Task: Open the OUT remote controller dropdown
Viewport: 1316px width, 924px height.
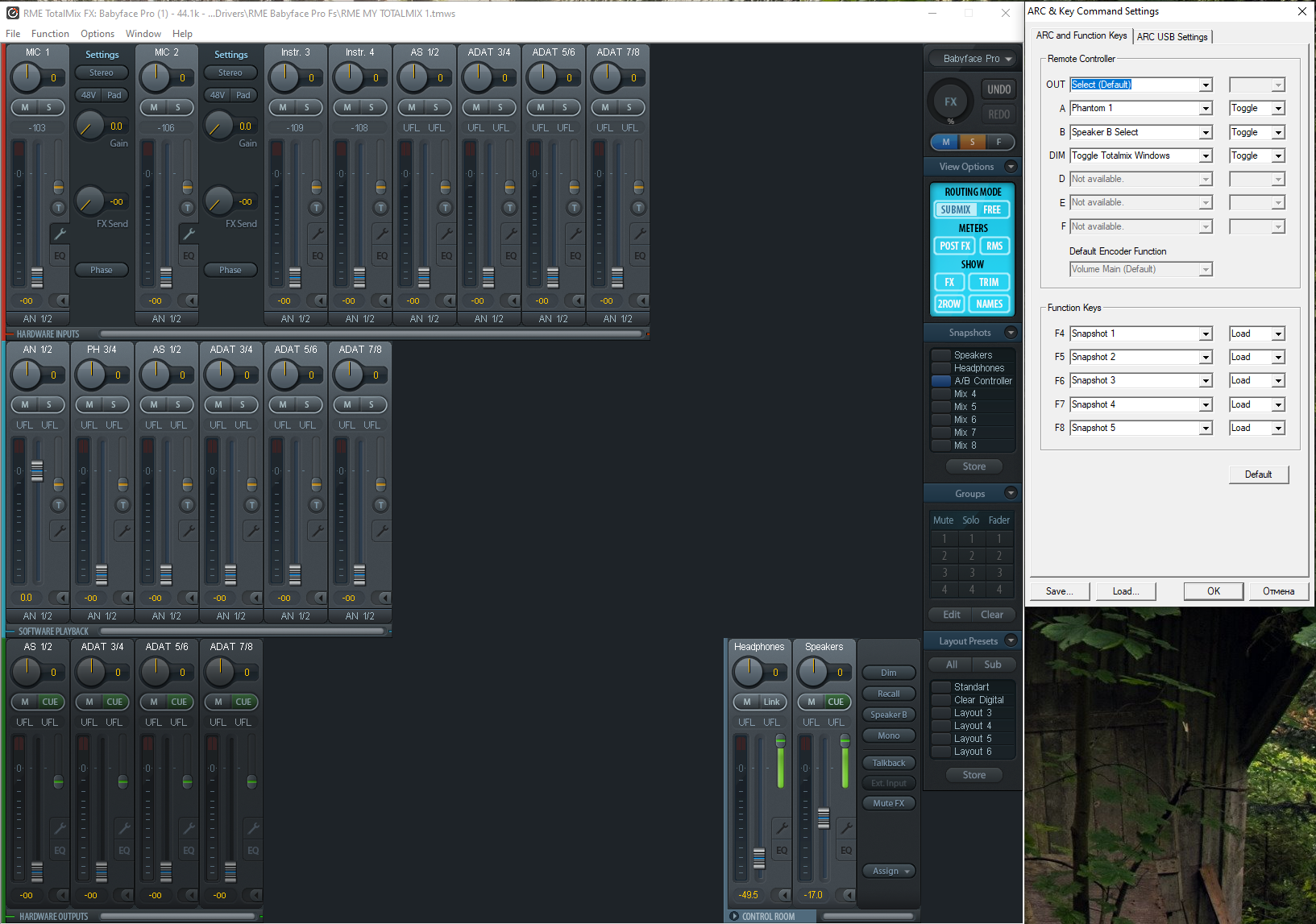Action: [x=1206, y=85]
